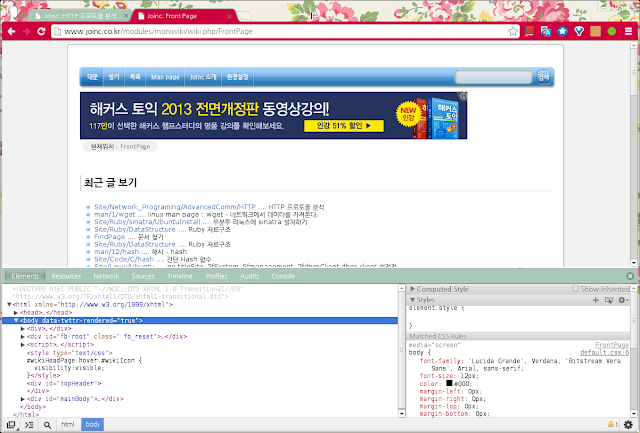The height and width of the screenshot is (433, 640).
Task: Select the Elements panel tab
Action: 25,276
